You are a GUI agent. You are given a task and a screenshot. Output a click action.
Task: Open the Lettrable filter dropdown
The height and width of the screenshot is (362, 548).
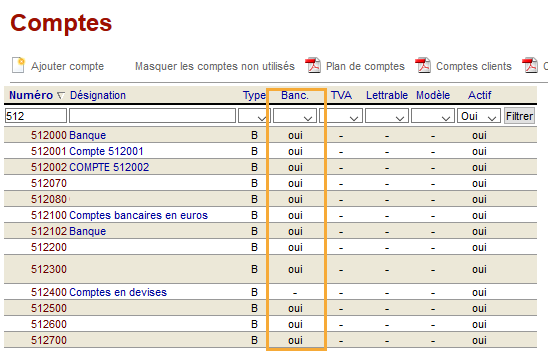pyautogui.click(x=387, y=116)
